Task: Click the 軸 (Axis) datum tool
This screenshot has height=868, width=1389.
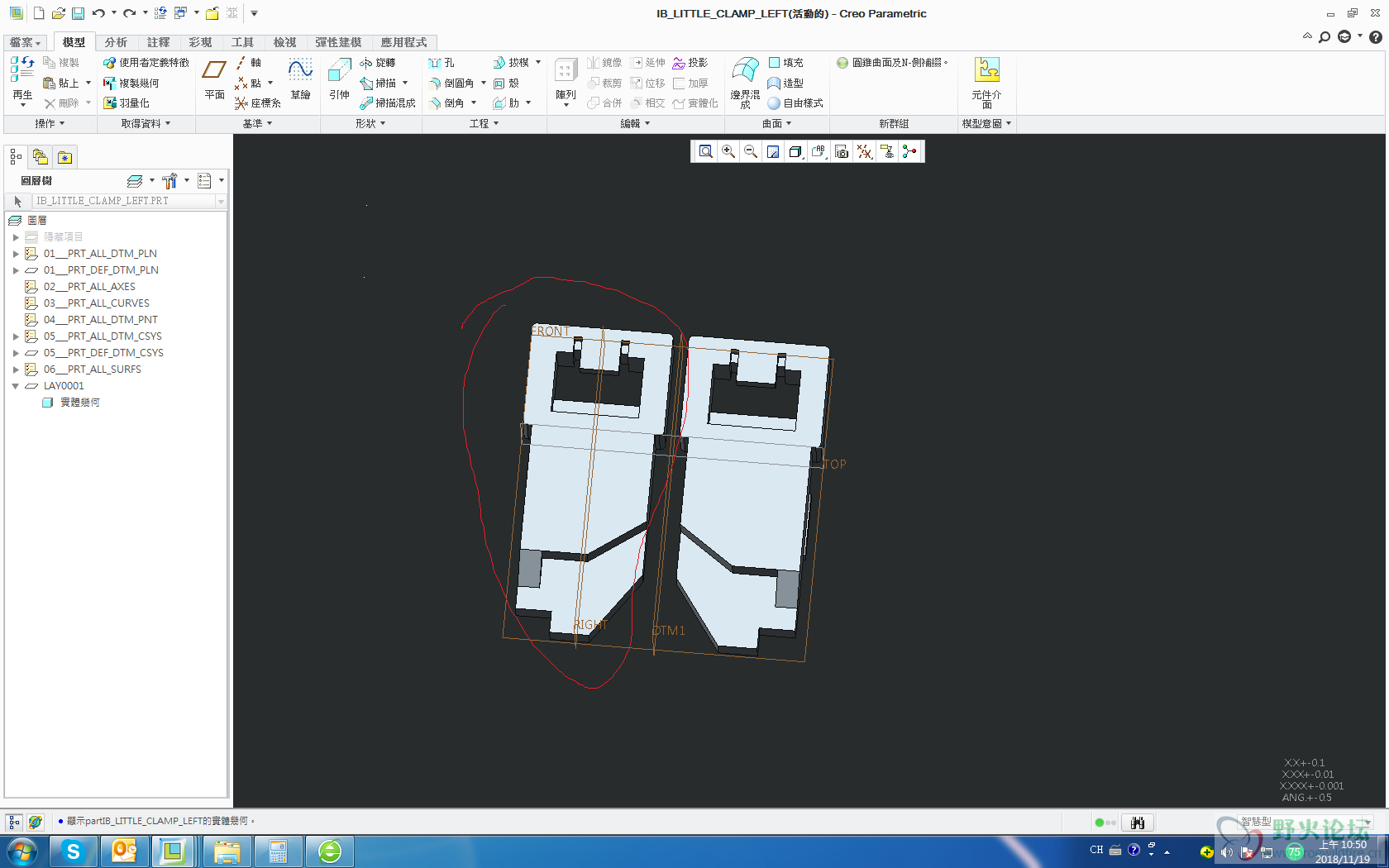Action: pos(248,63)
